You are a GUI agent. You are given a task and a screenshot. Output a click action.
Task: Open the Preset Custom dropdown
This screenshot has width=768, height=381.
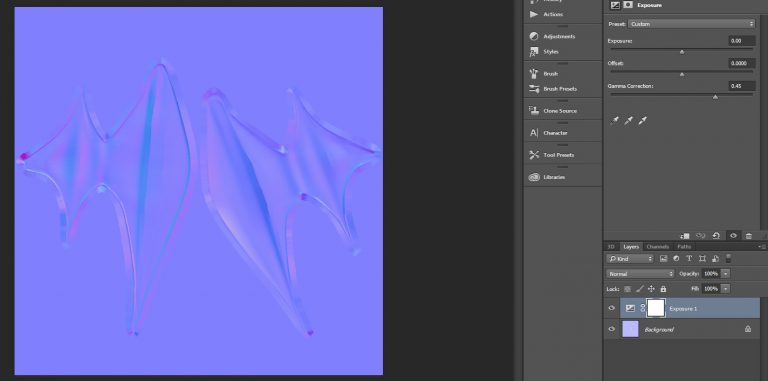click(691, 24)
